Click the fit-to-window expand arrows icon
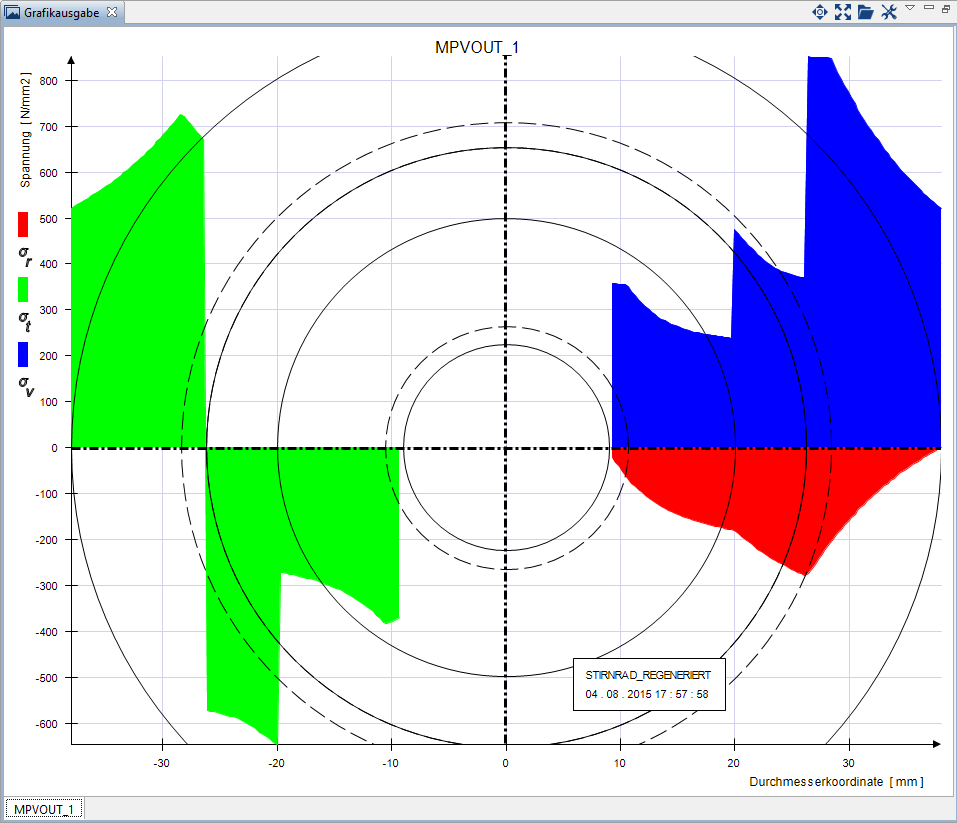The width and height of the screenshot is (957, 823). pyautogui.click(x=843, y=12)
